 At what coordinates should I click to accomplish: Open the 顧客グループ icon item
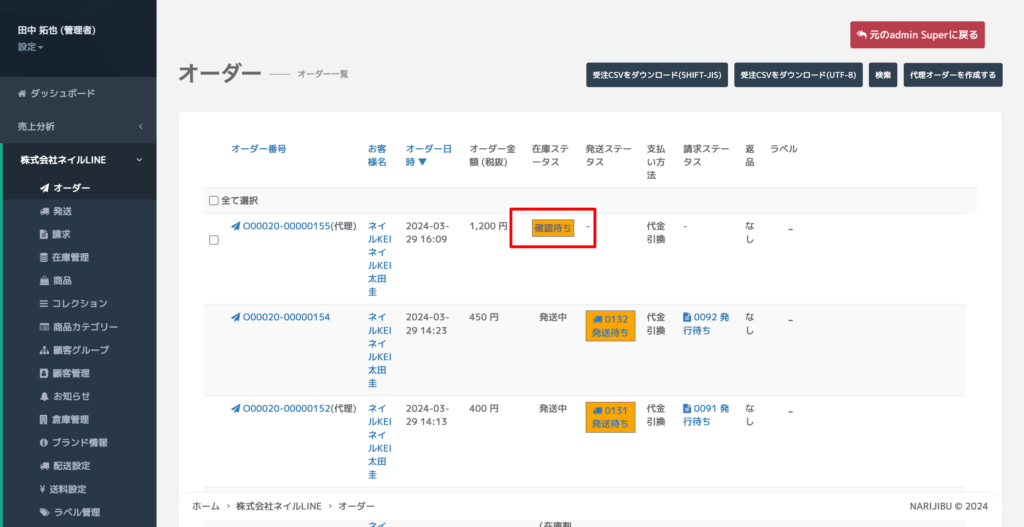click(44, 350)
